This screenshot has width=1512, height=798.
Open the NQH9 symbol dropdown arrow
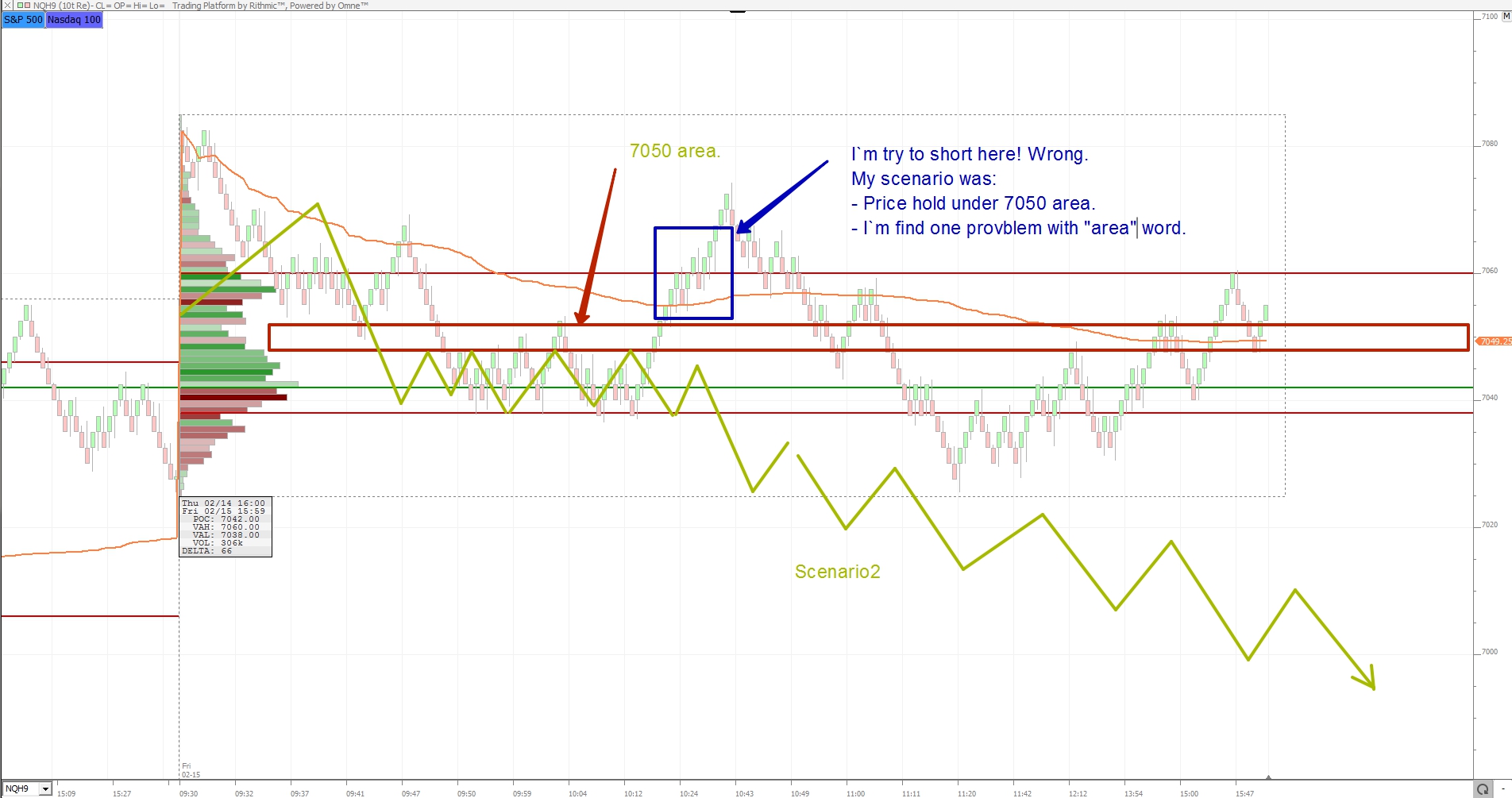coord(45,788)
